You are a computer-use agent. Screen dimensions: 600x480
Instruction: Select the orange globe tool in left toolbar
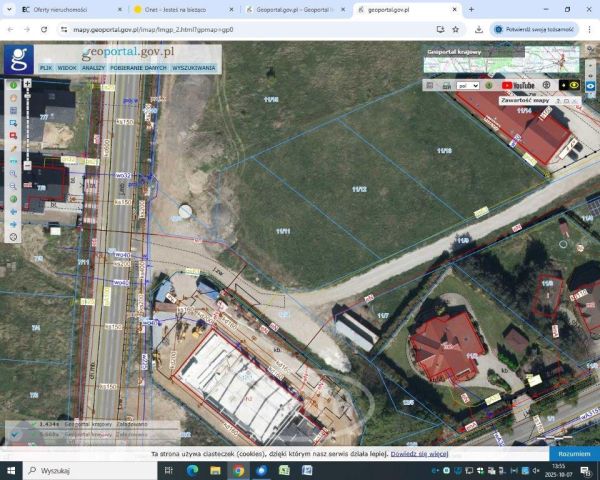tap(13, 98)
